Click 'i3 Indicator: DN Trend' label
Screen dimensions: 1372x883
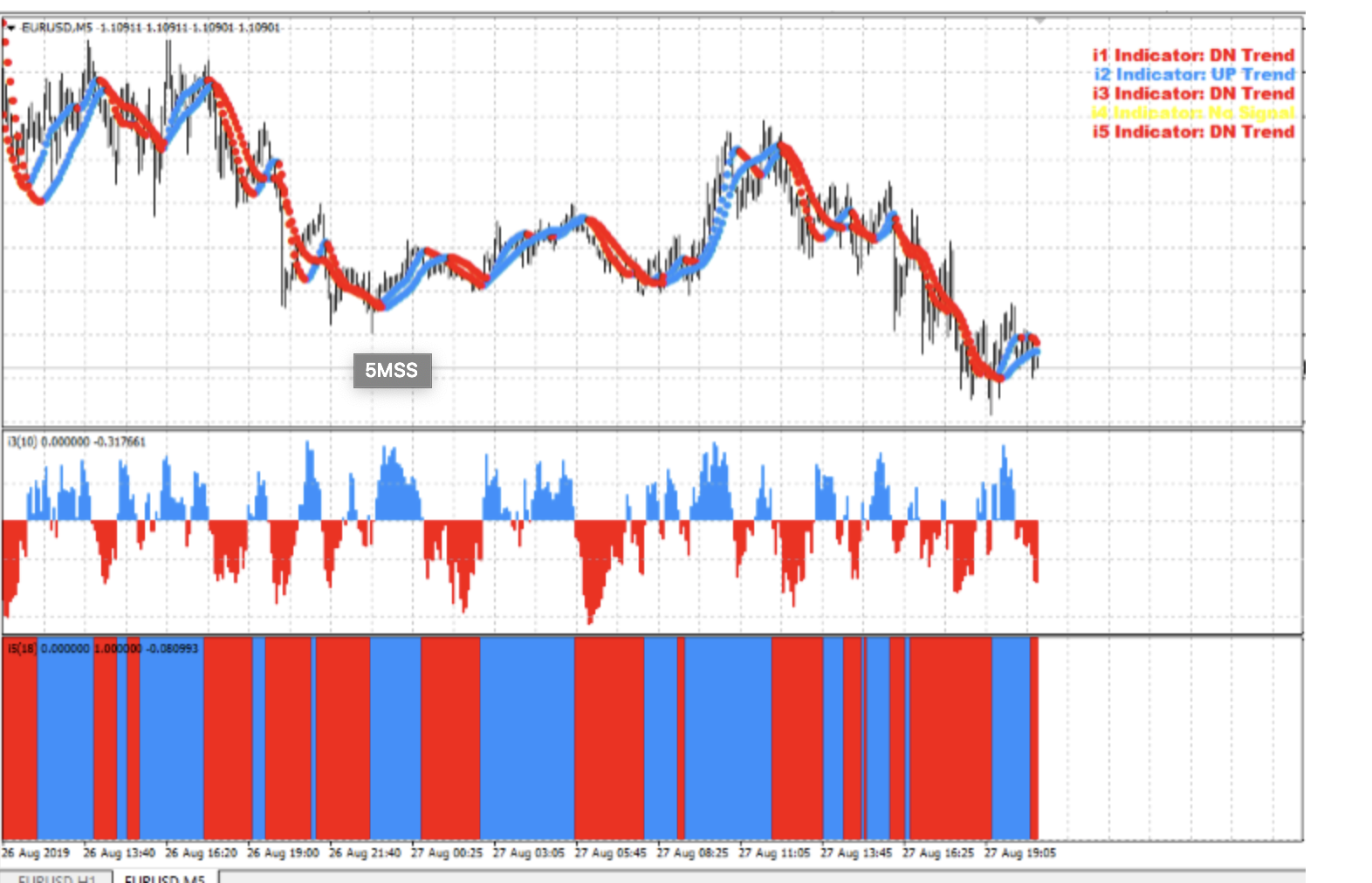click(1193, 93)
